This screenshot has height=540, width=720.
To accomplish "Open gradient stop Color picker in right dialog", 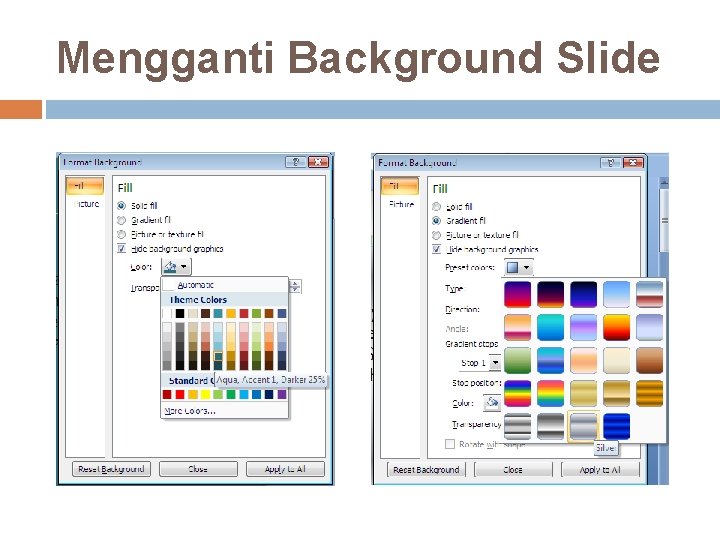I will coord(492,403).
